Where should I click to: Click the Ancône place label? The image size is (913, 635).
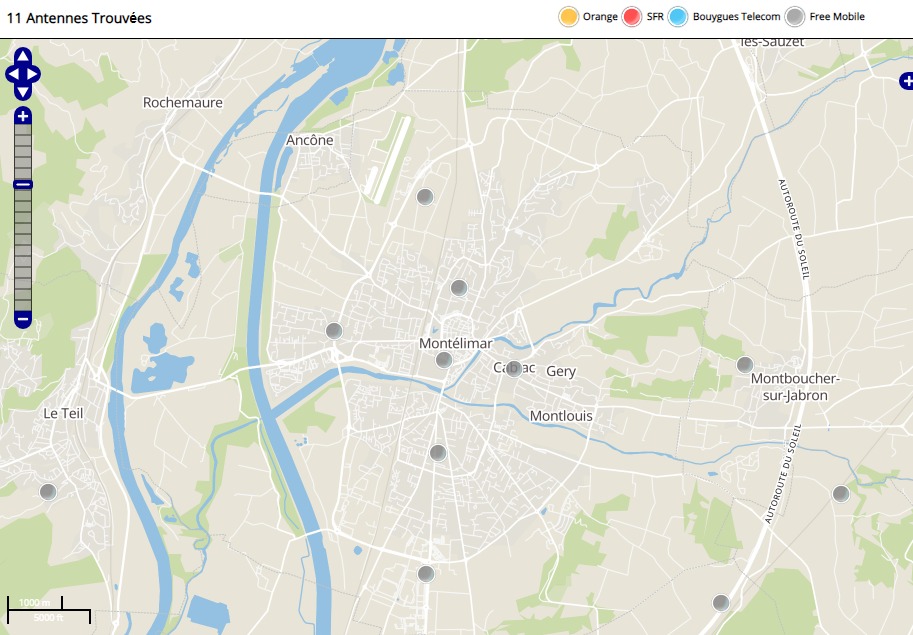[x=310, y=140]
